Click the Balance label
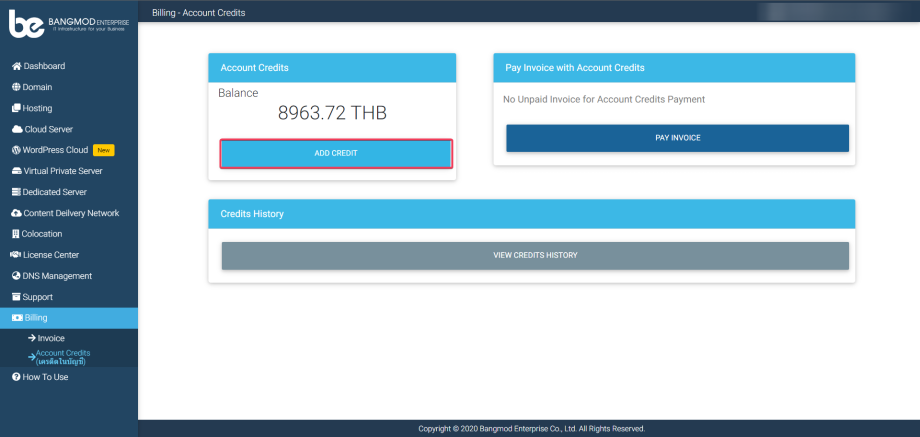Screen dimensions: 920x437 pos(238,93)
